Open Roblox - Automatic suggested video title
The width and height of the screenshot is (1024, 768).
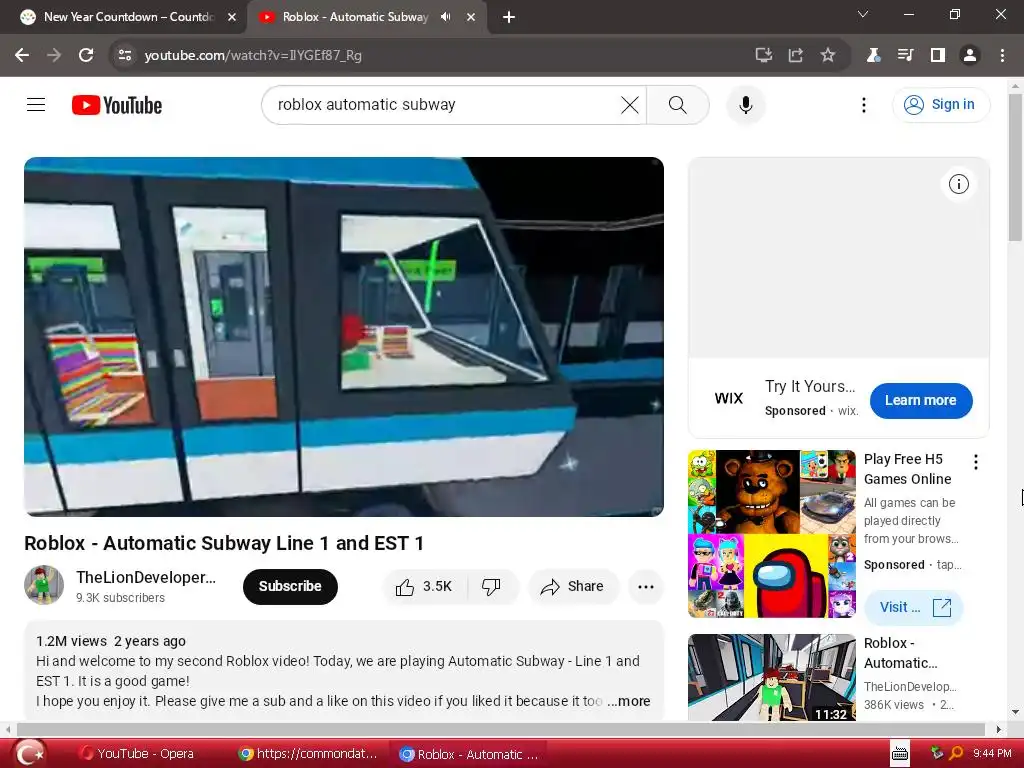(901, 653)
